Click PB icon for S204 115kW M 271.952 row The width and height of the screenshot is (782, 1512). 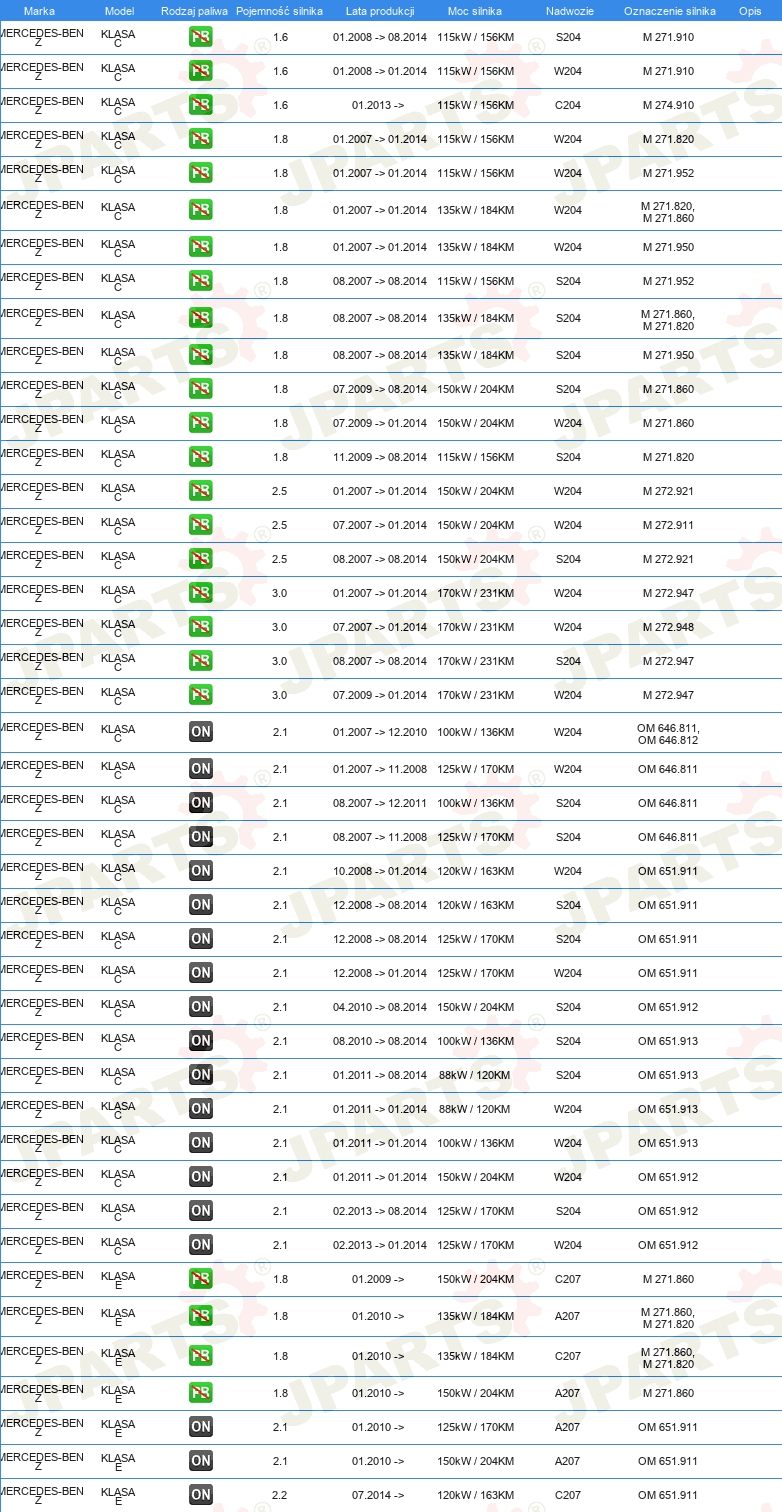[201, 281]
